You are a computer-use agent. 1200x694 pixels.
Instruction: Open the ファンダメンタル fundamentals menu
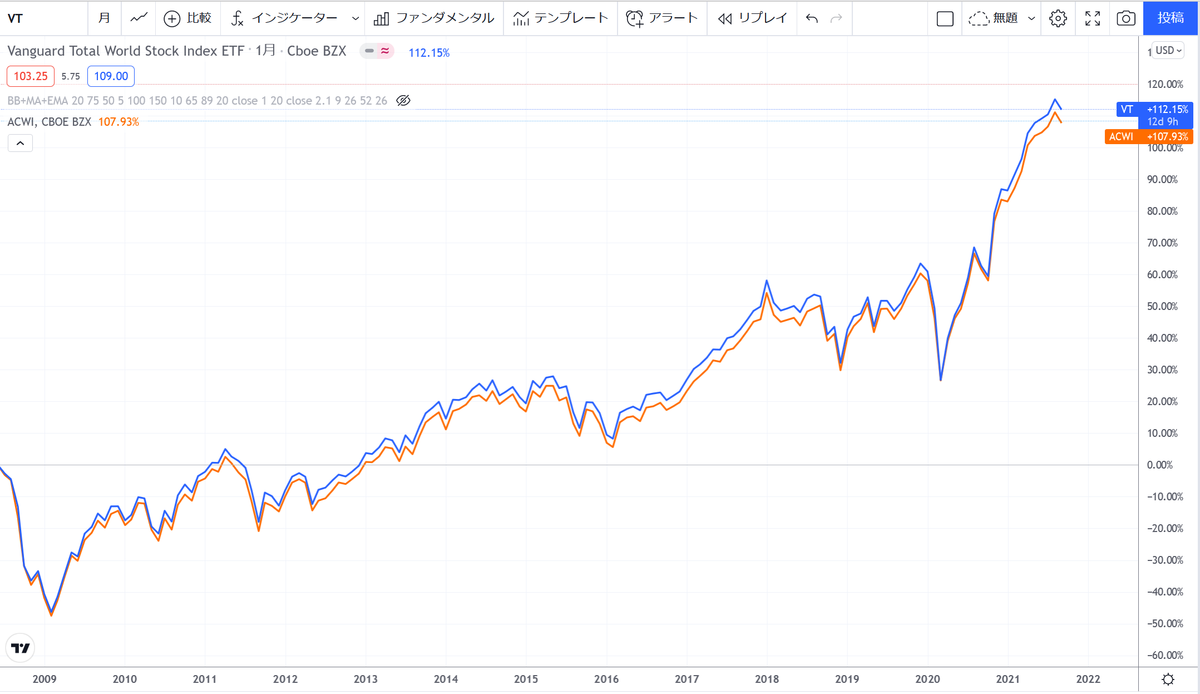click(x=433, y=18)
